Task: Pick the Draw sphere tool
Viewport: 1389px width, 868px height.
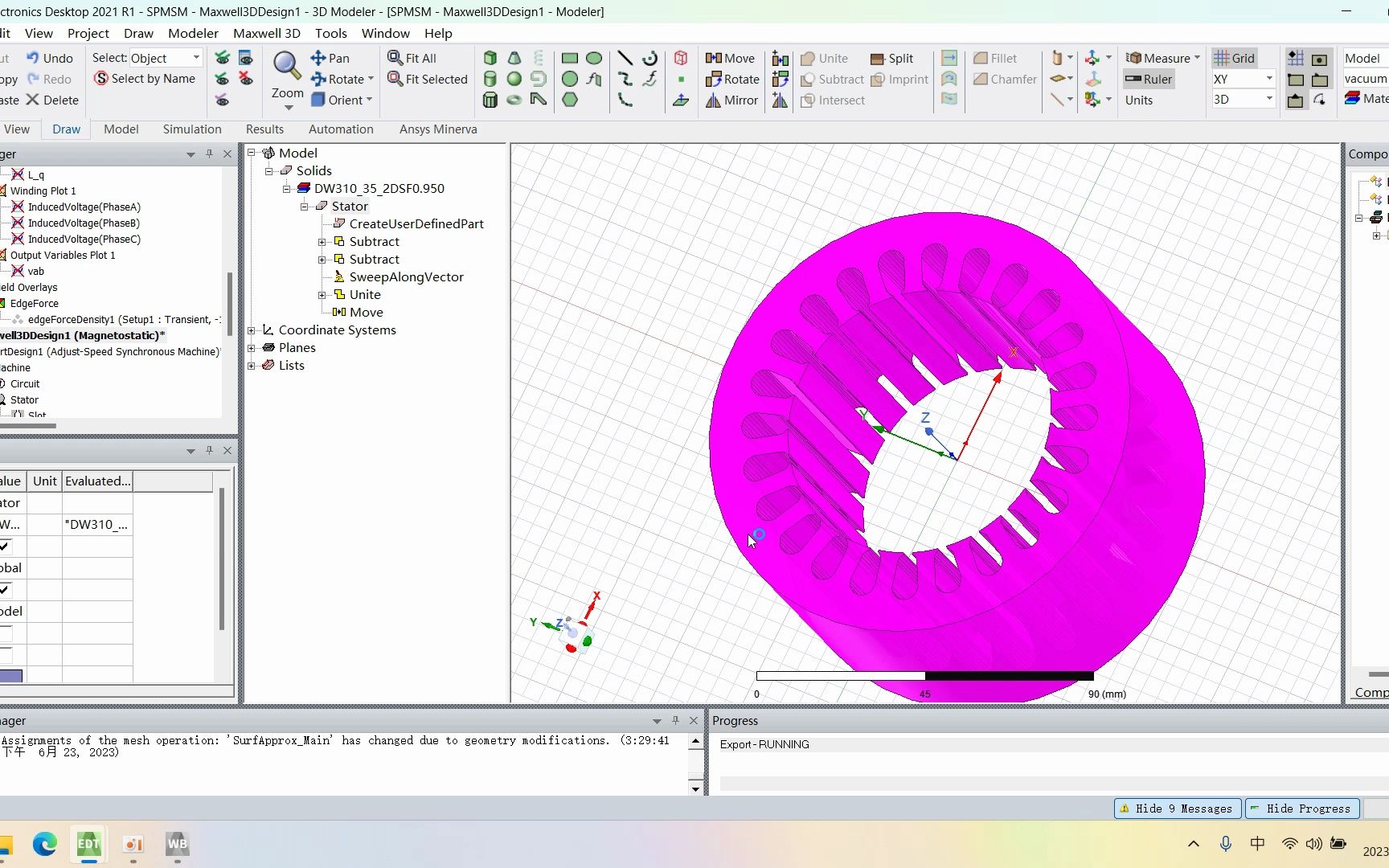Action: pos(514,79)
